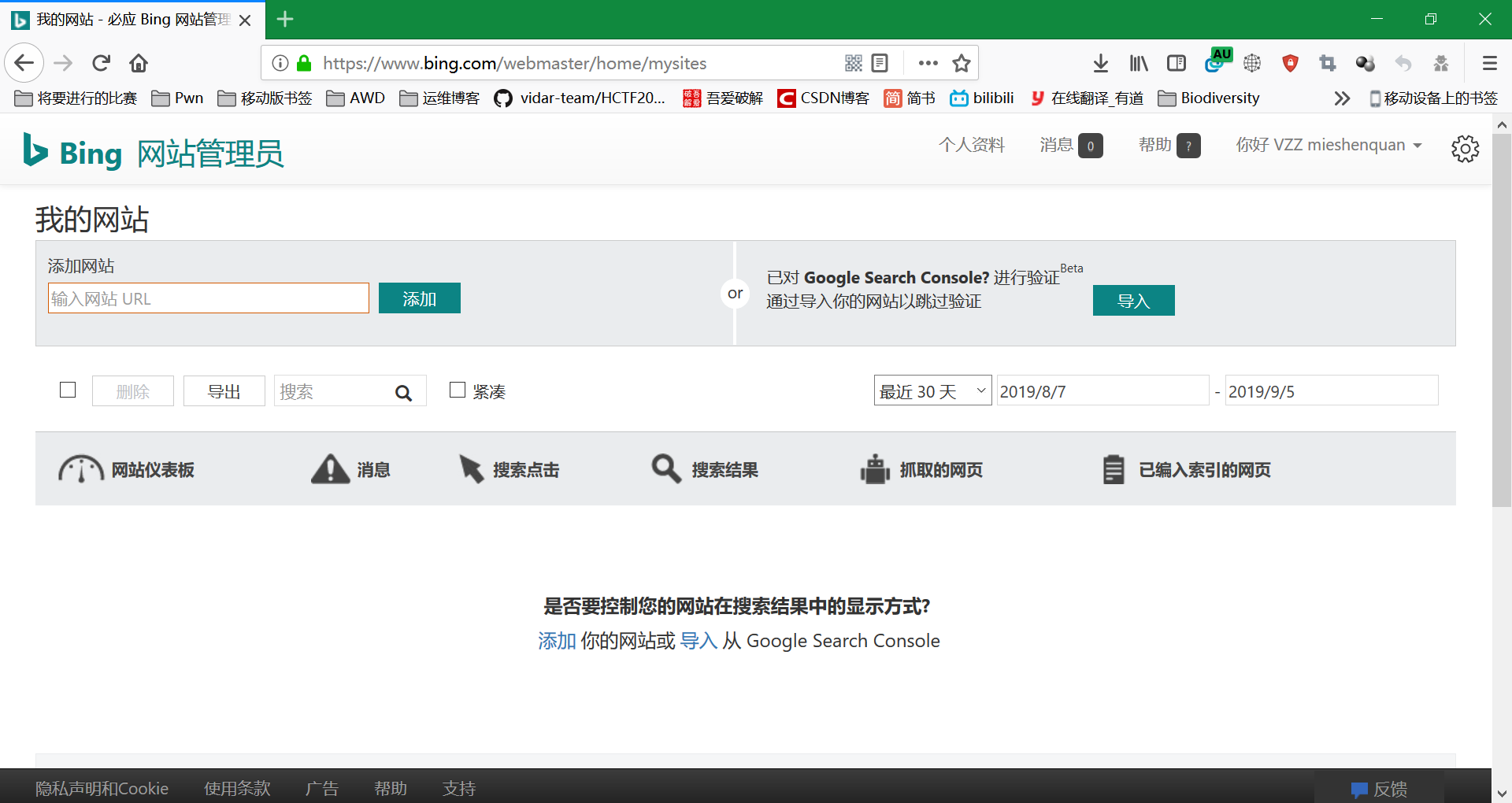The width and height of the screenshot is (1512, 803).
Task: Open the Firefox downloads panel
Action: 1101,63
